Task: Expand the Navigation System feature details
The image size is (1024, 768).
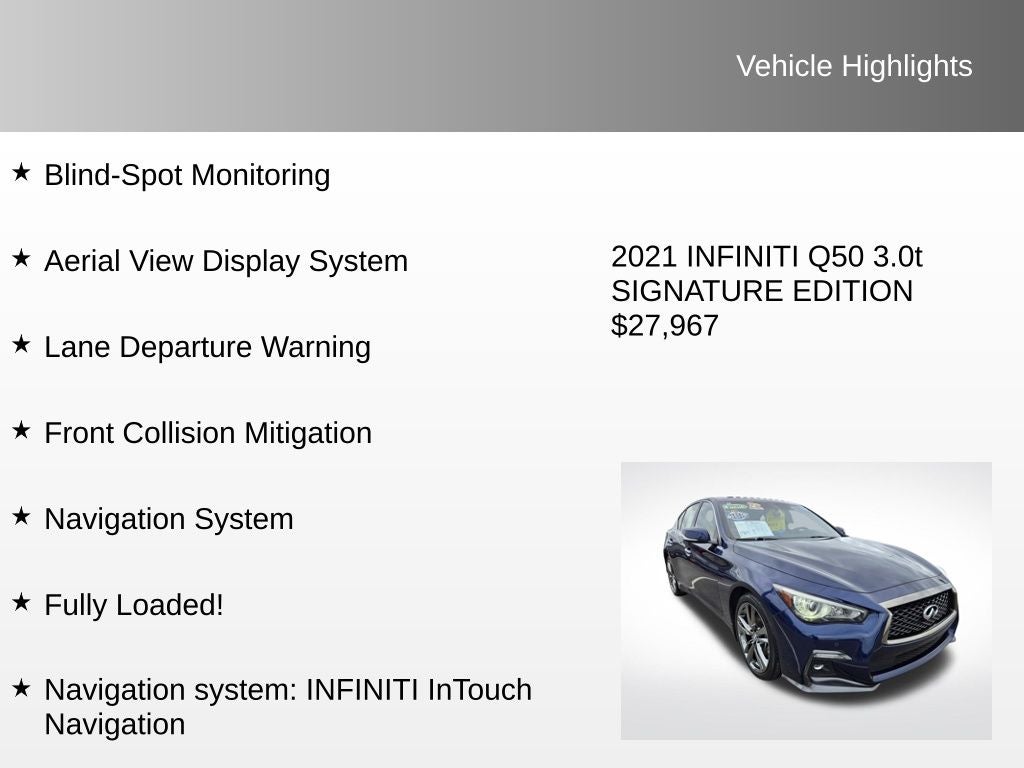Action: click(168, 519)
